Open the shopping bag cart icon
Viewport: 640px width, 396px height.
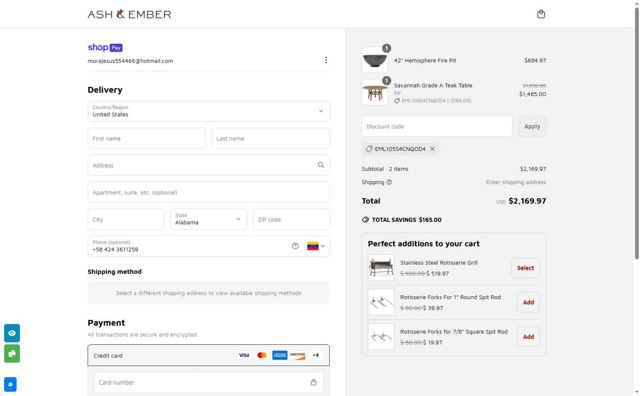[541, 14]
